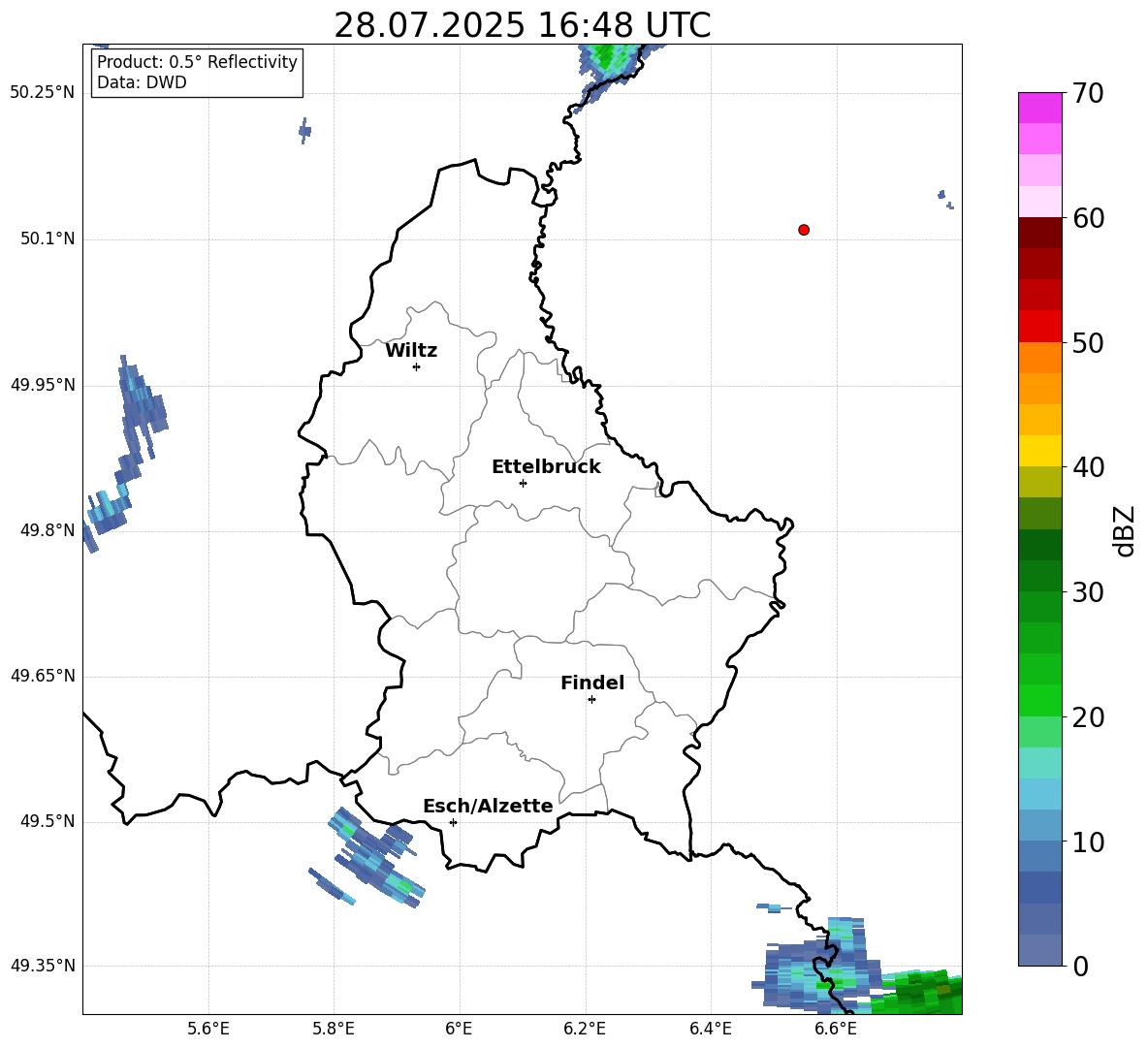Click the 50 tick on colorbar
1148x1048 pixels.
[x=1088, y=342]
